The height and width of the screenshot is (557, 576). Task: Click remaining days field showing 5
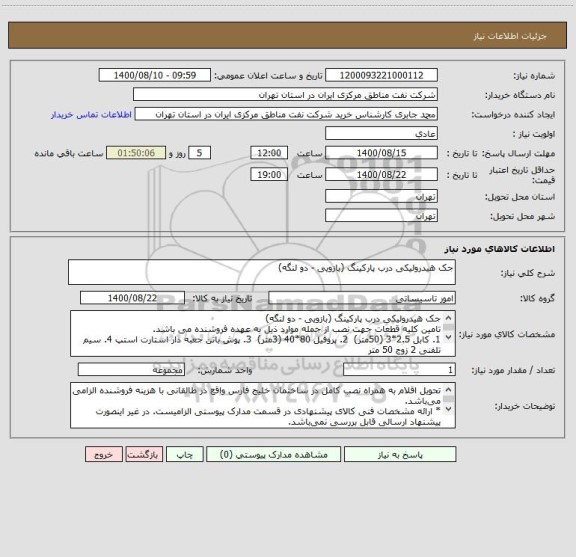coord(199,153)
